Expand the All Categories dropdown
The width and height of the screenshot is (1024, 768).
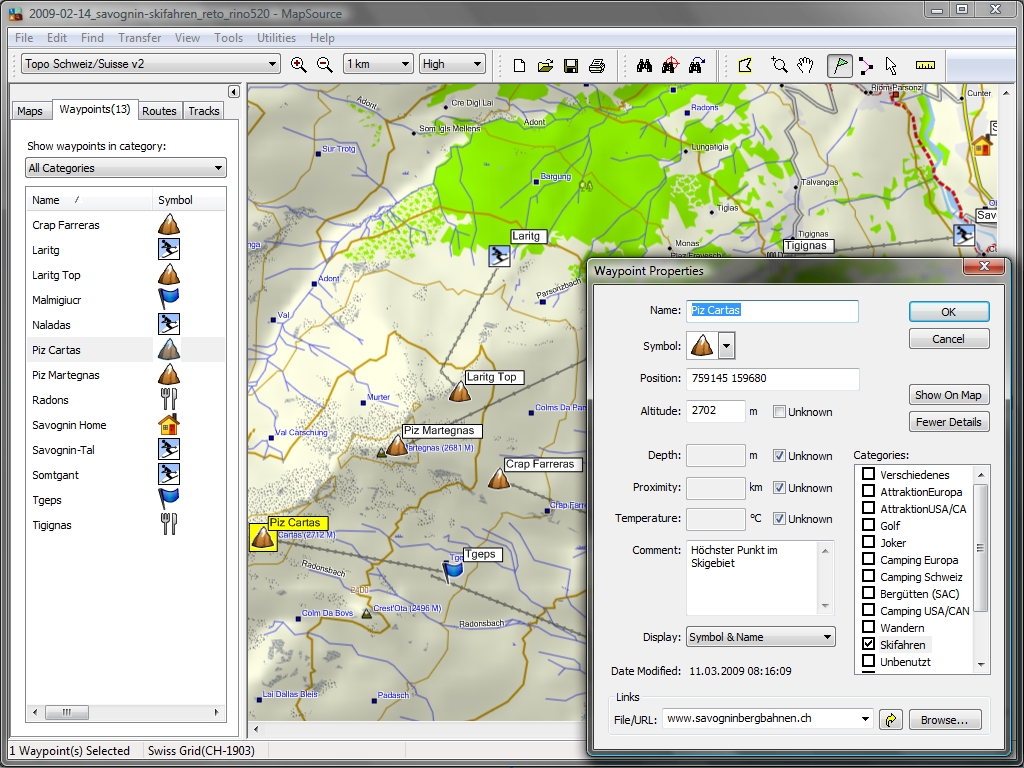point(126,168)
